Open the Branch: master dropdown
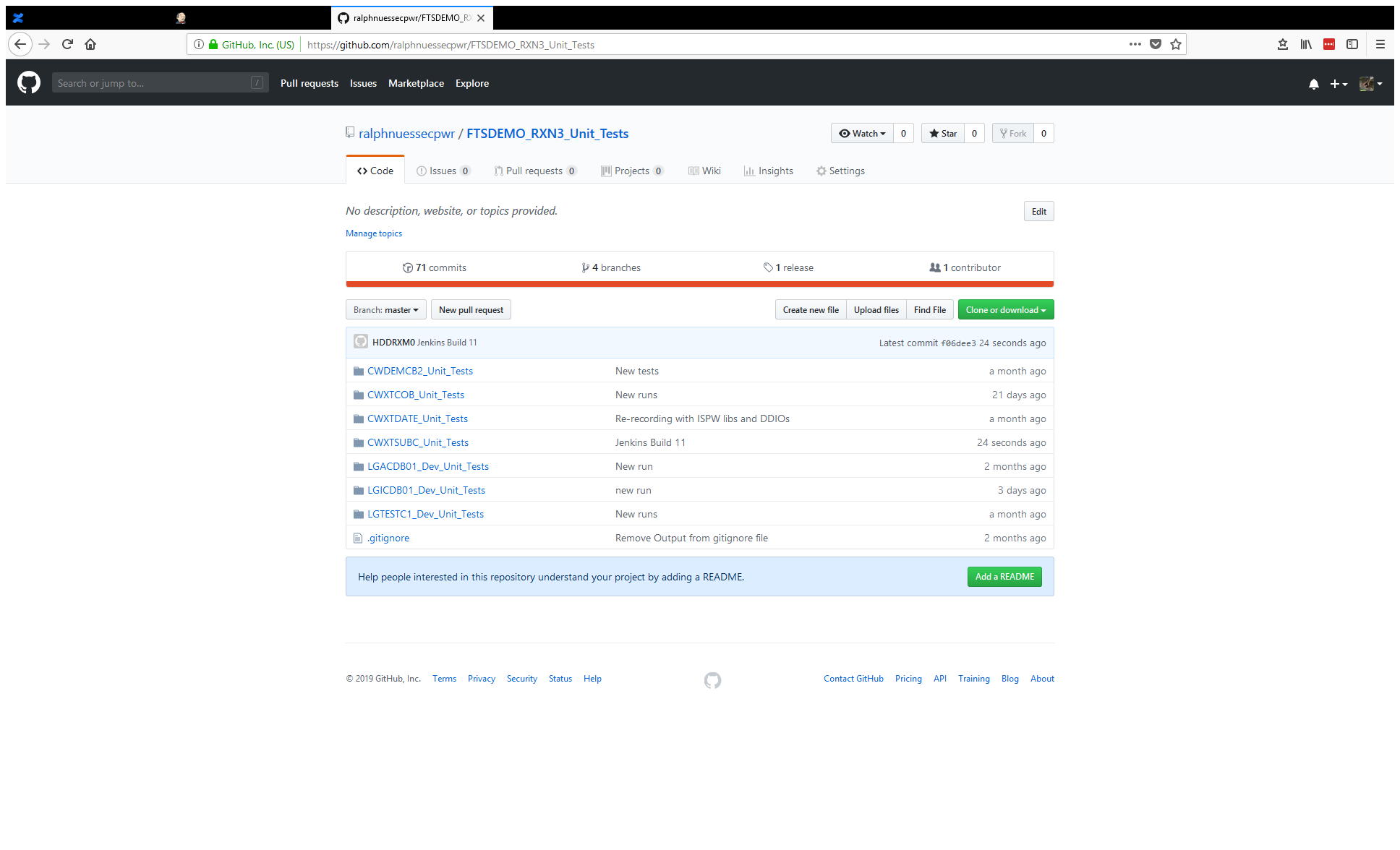The width and height of the screenshot is (1400, 850). (385, 309)
